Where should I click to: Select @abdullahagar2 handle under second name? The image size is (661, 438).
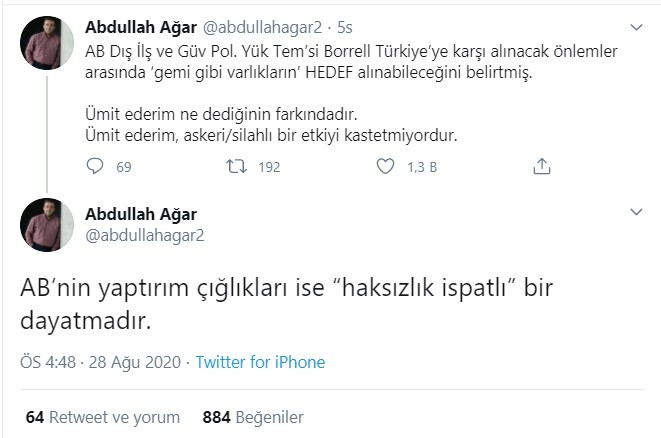(144, 236)
